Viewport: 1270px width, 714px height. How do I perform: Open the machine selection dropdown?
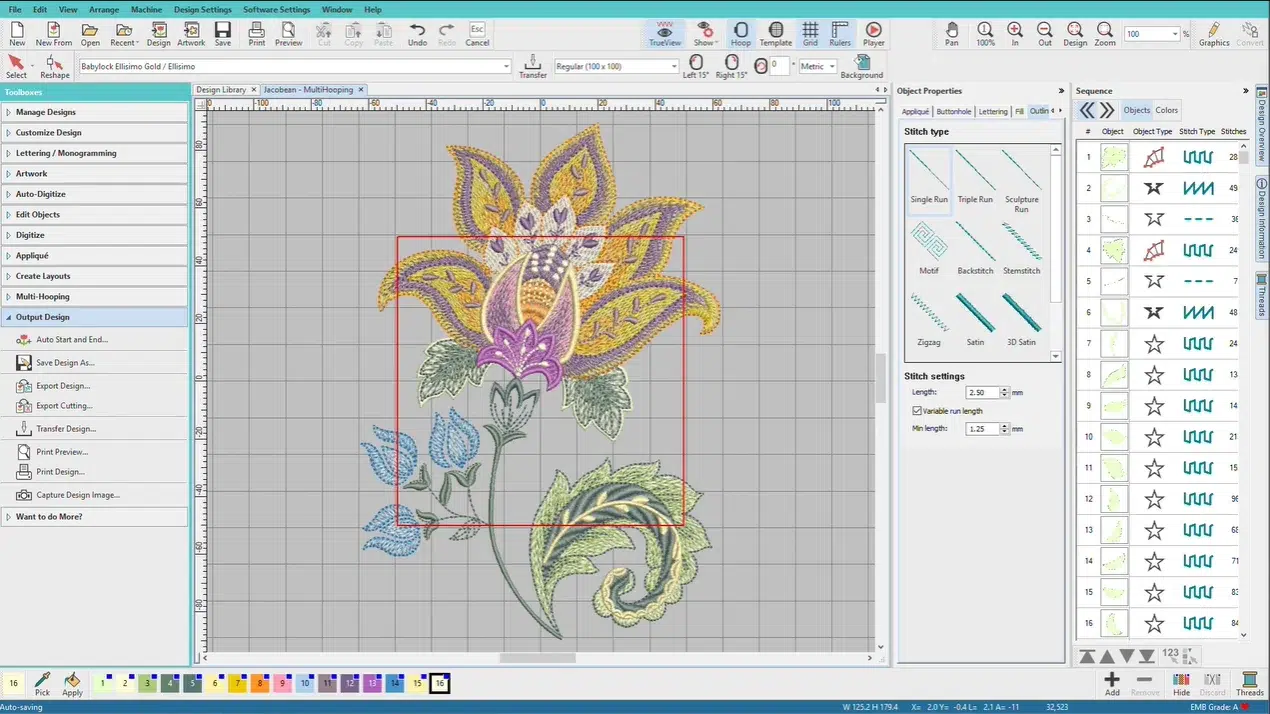(x=506, y=66)
